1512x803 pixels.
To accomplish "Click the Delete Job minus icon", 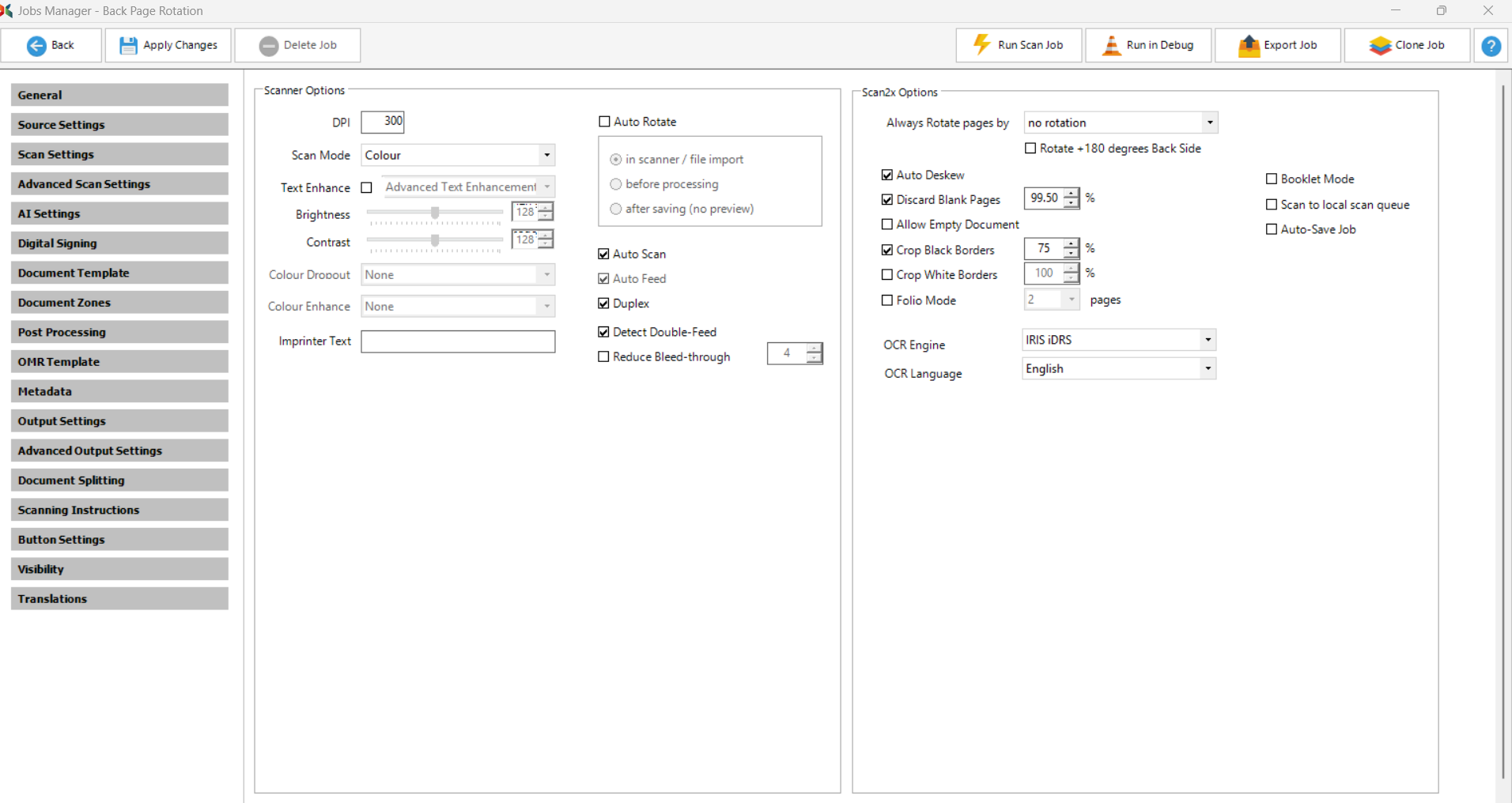I will (269, 46).
